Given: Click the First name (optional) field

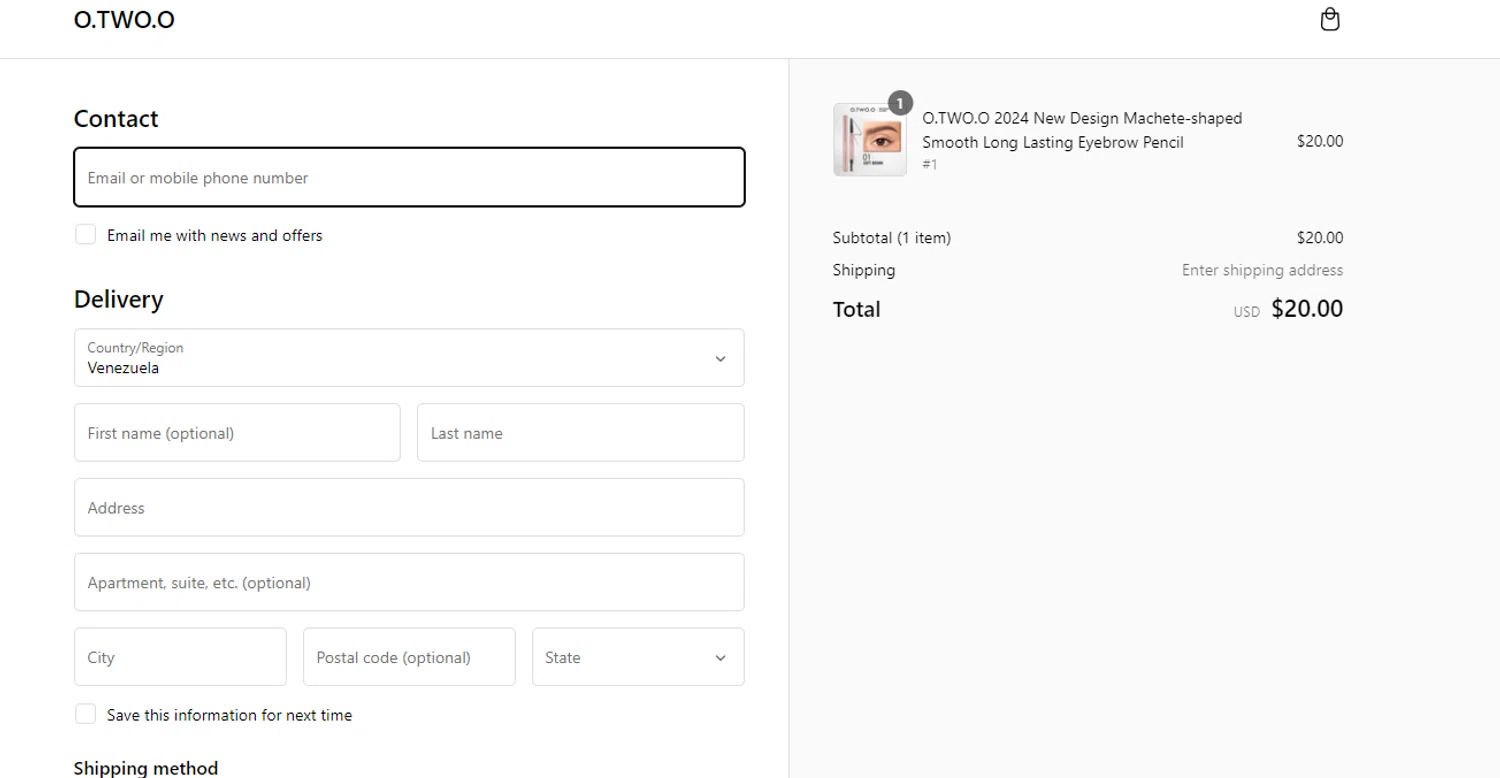Looking at the screenshot, I should tap(237, 433).
